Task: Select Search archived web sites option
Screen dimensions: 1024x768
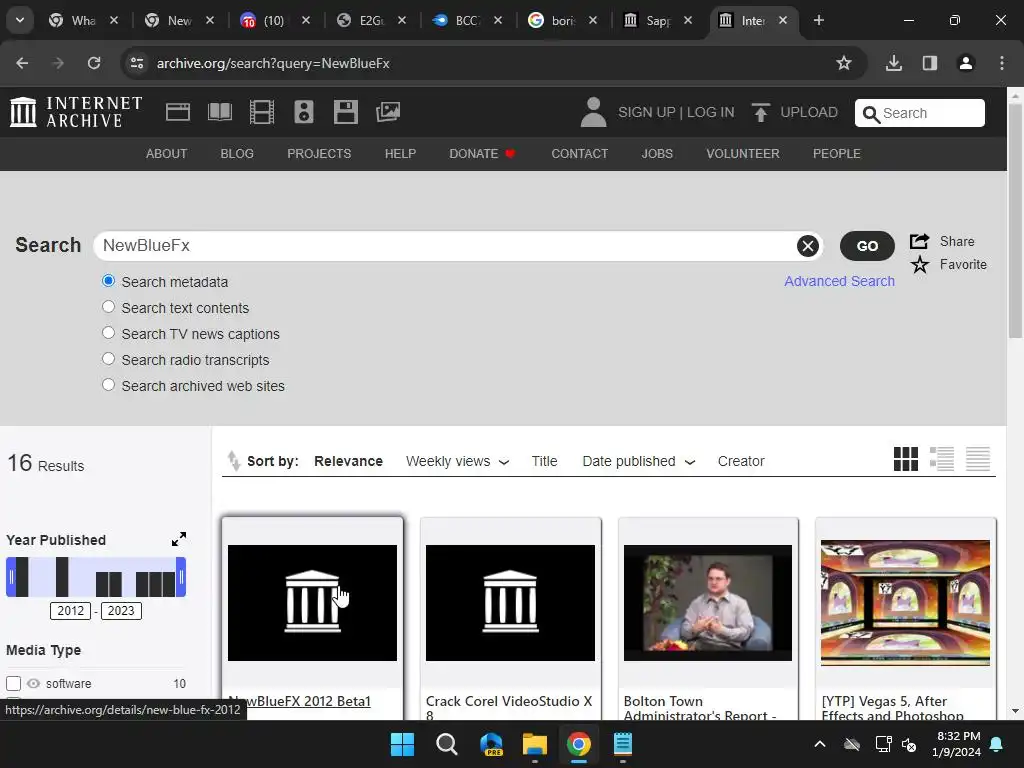Action: (x=108, y=385)
